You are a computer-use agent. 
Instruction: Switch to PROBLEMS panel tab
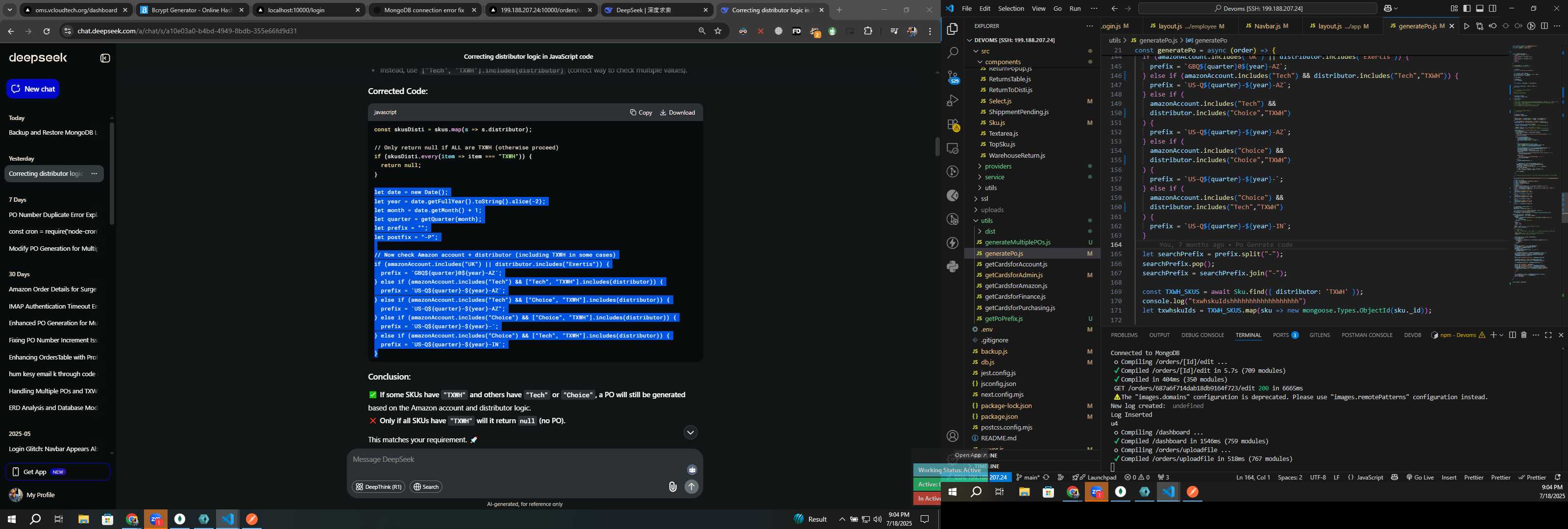tap(1124, 335)
